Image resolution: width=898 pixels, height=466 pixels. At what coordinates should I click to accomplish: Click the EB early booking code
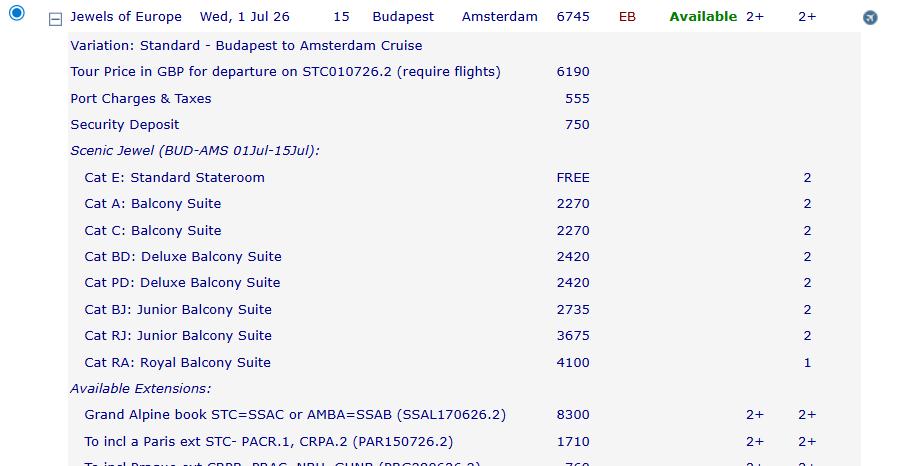pos(627,17)
